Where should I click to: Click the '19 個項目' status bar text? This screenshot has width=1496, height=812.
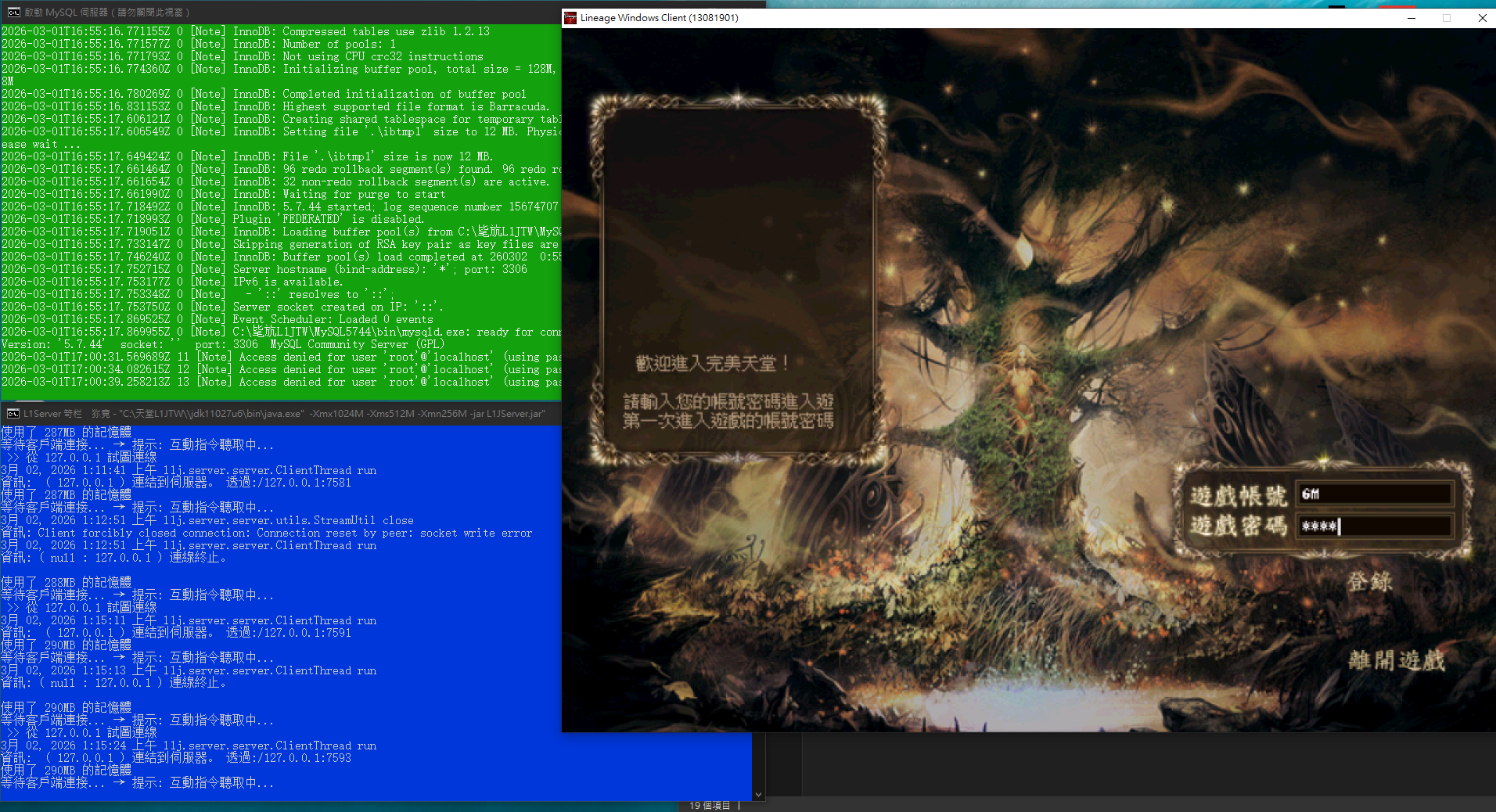point(710,806)
